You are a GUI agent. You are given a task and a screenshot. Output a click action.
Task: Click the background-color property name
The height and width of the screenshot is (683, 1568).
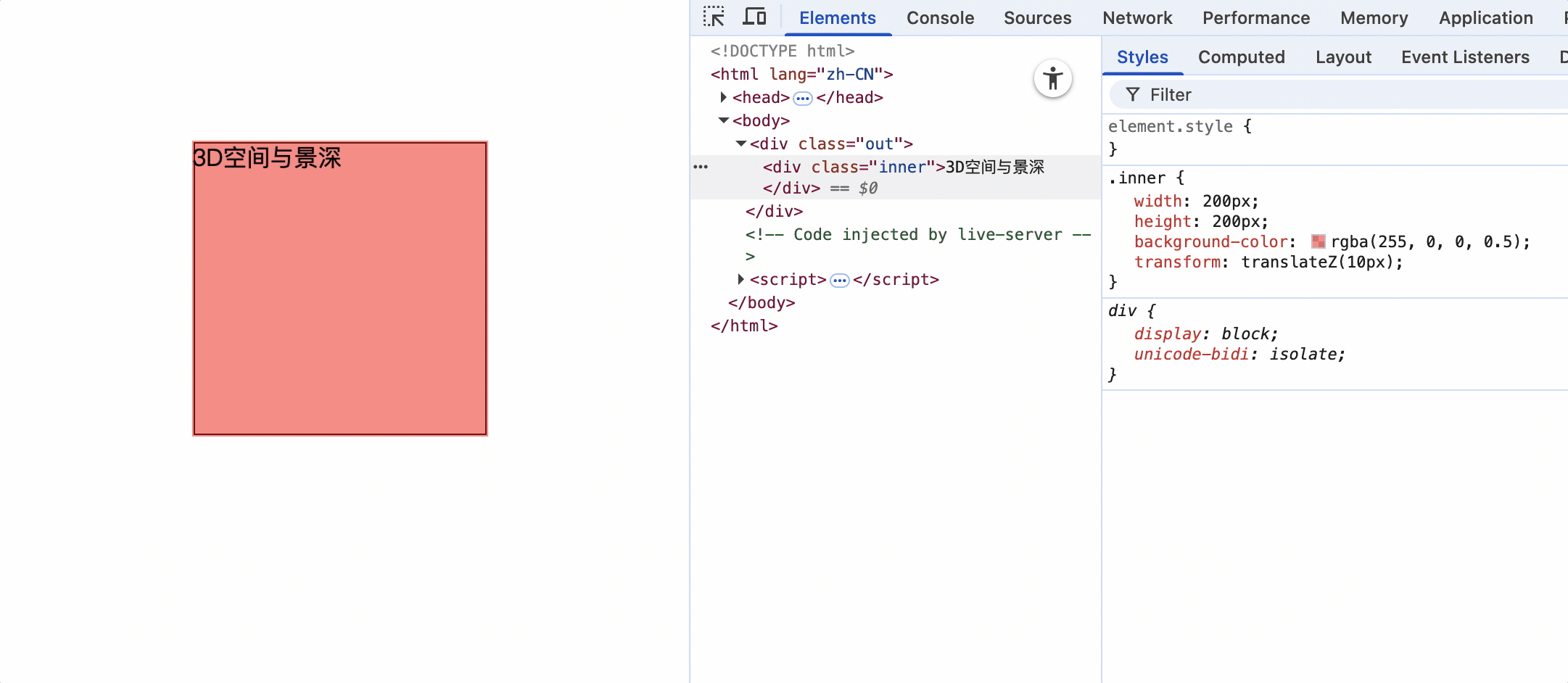click(1211, 241)
